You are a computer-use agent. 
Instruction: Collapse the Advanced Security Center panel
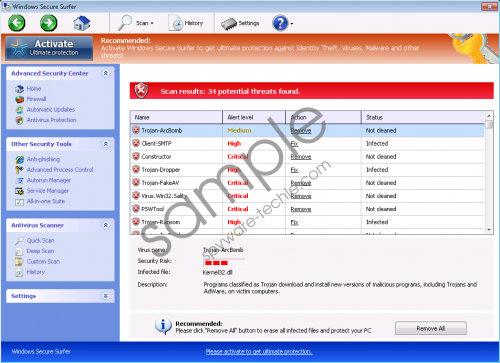106,73
